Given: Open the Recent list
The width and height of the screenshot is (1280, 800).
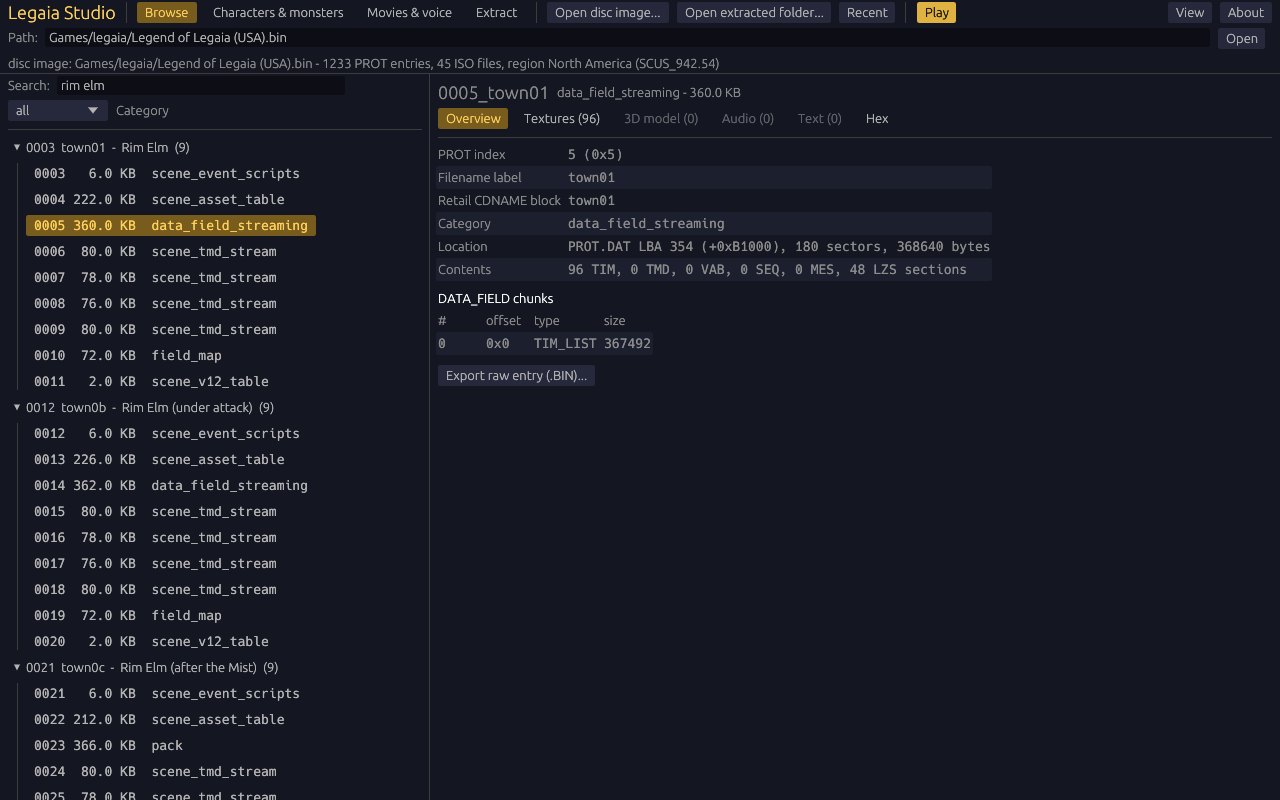Looking at the screenshot, I should [x=867, y=12].
